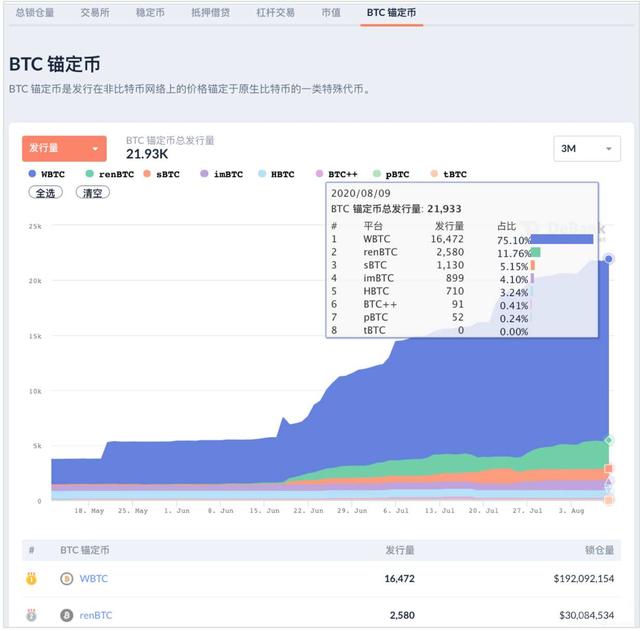Toggle sBTC series in chart legend
The image size is (640, 631).
click(x=162, y=174)
